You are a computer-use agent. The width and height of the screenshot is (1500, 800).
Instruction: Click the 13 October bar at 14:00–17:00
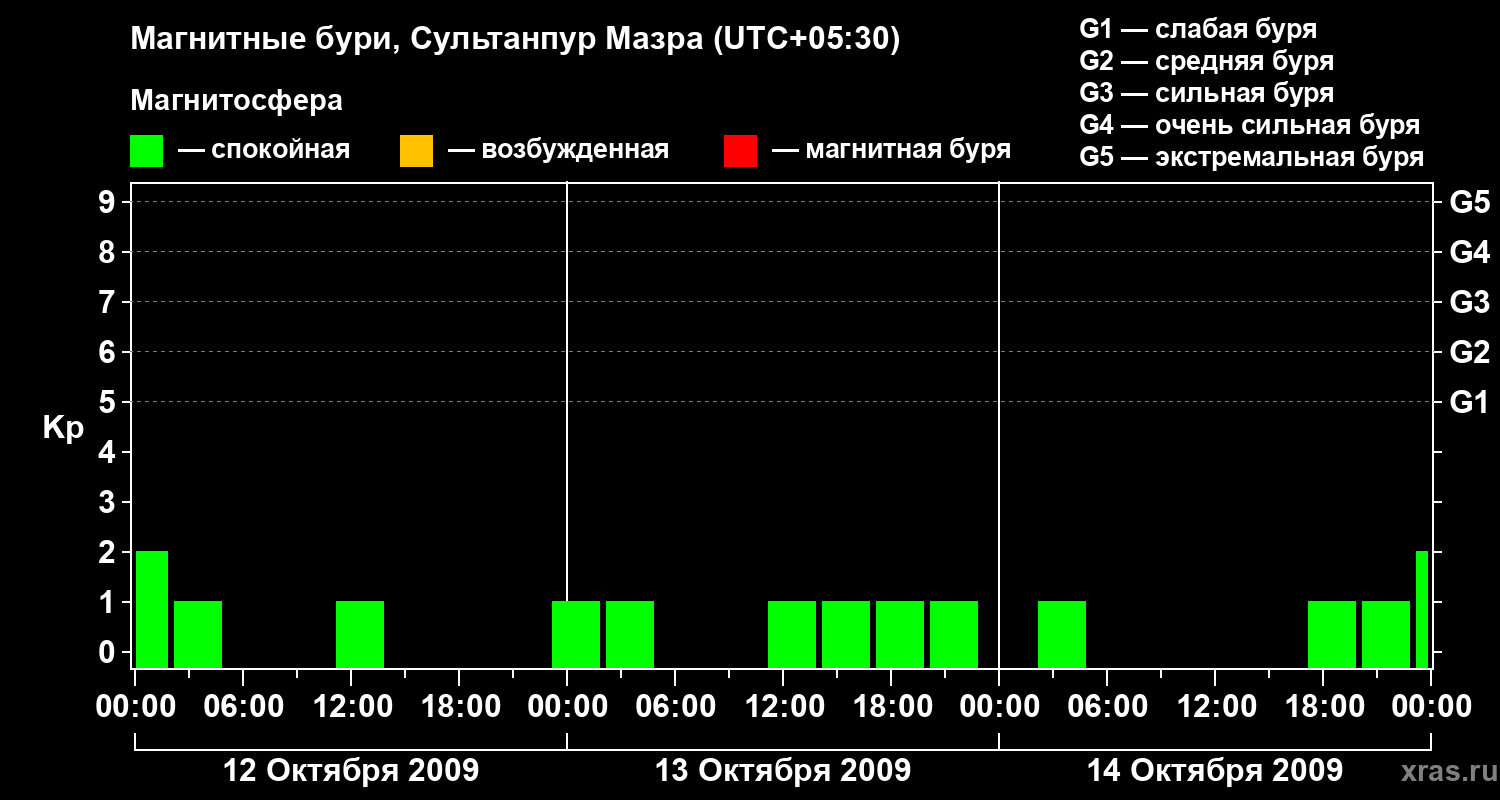click(x=846, y=634)
